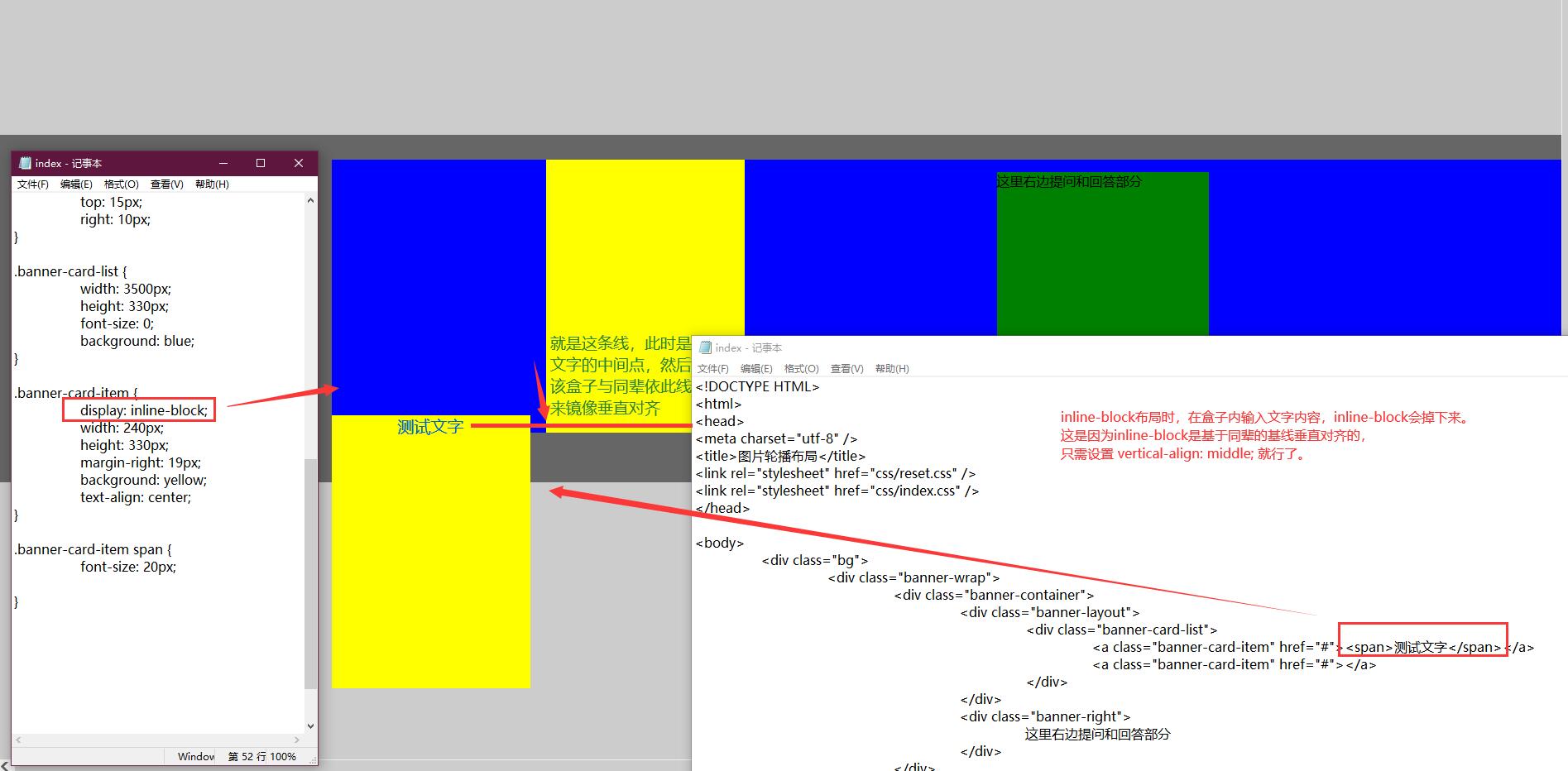The height and width of the screenshot is (771, 1568).
Task: Click '<div class="bg">' line in HTML
Action: 815,560
